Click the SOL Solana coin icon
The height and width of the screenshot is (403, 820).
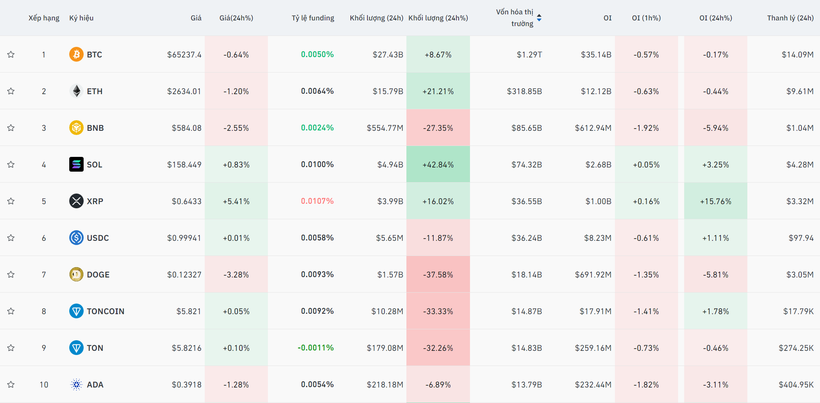[76, 164]
